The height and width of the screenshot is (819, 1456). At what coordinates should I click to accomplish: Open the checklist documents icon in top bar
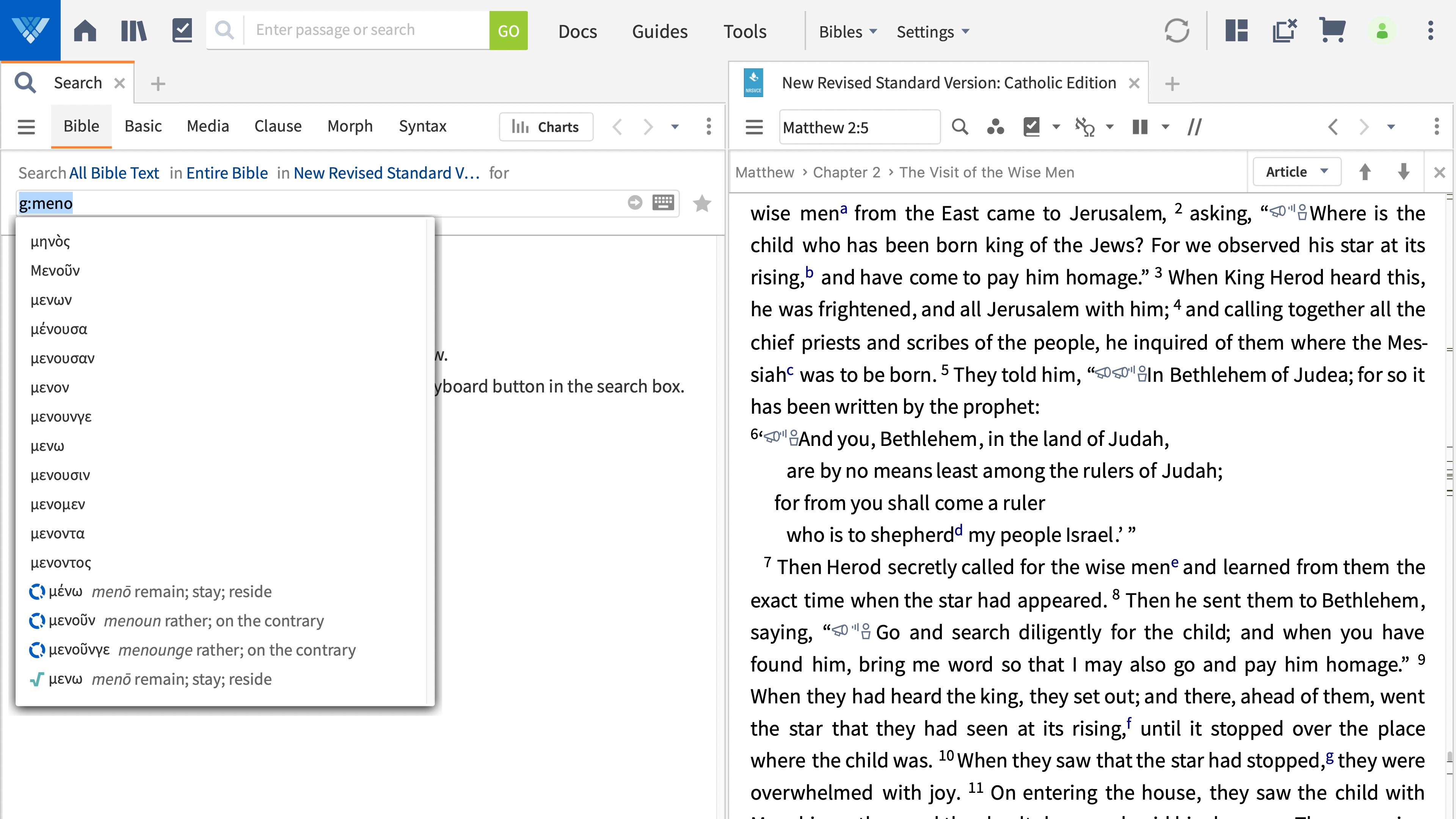click(x=182, y=30)
